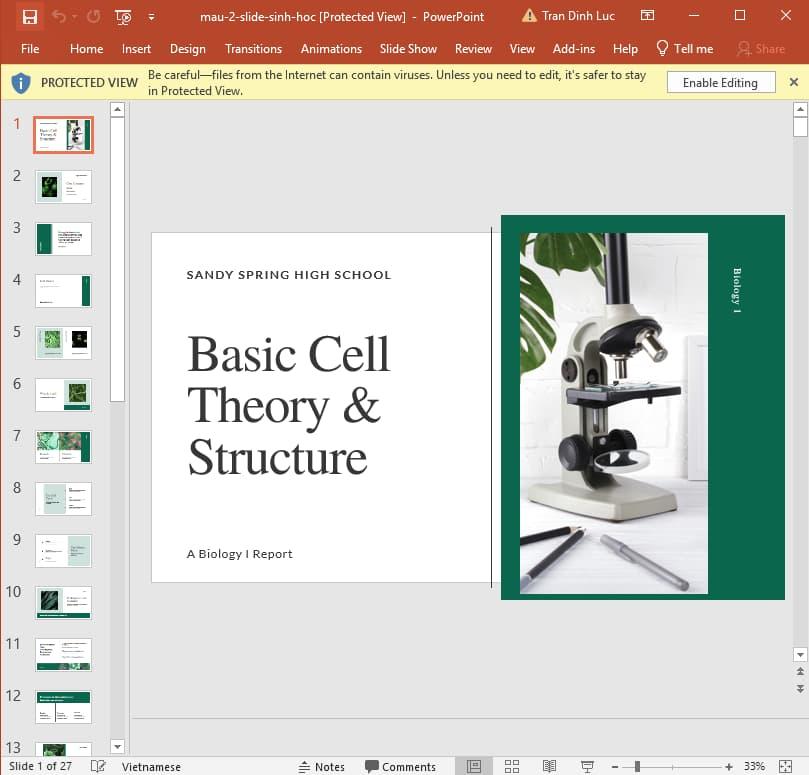
Task: Start slideshow via the presentation icon in Quick Access Toolbar
Action: coord(123,17)
